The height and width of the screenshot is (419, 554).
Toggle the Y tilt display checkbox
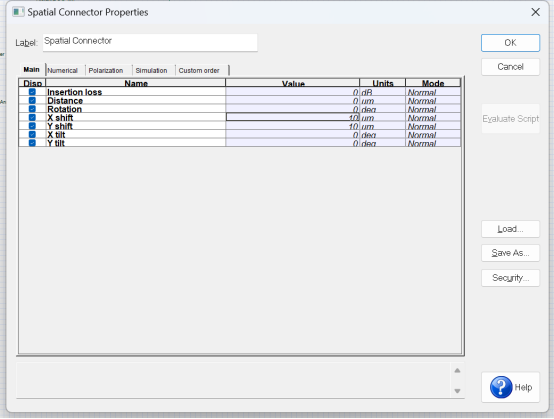[x=32, y=143]
